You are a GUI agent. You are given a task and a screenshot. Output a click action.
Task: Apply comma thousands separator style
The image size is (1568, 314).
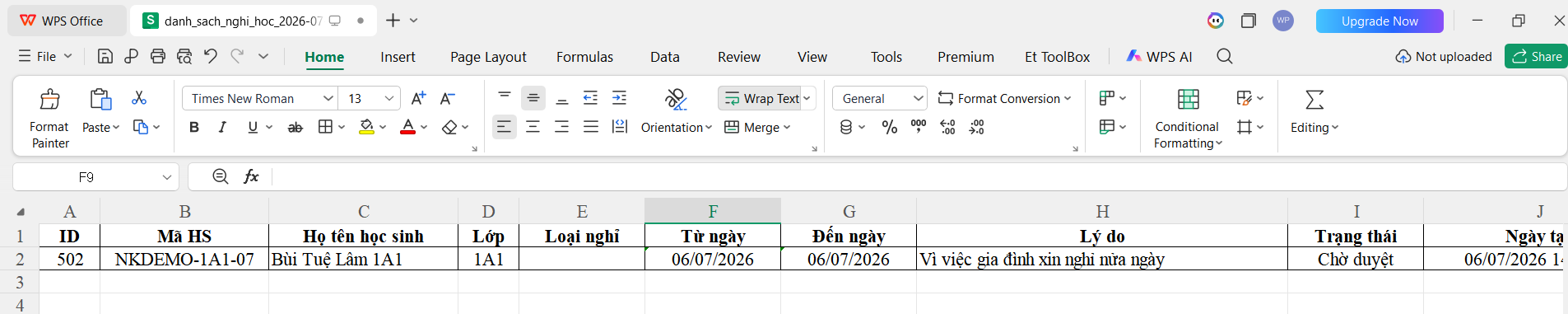pos(919,125)
